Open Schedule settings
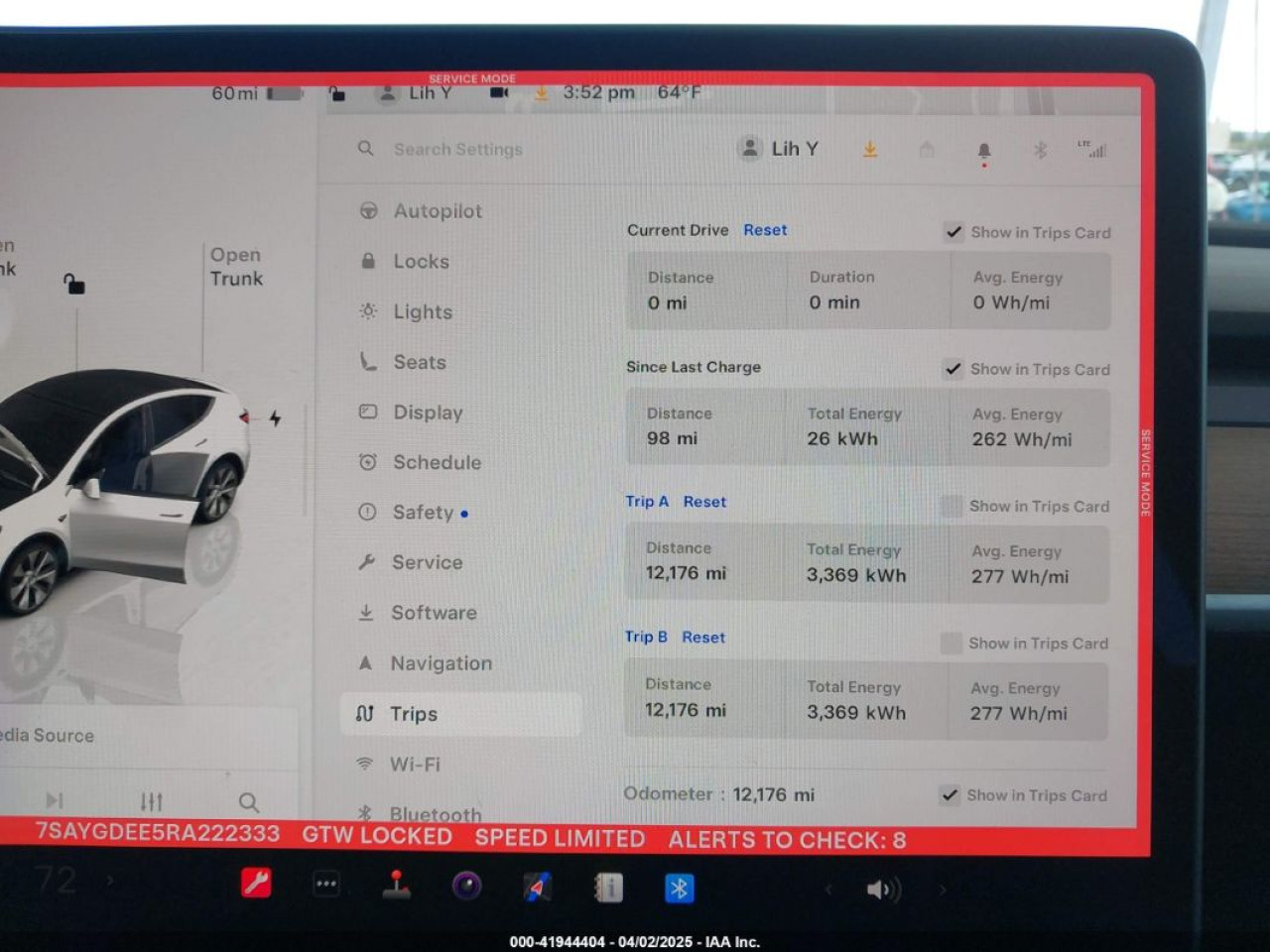 tap(437, 462)
